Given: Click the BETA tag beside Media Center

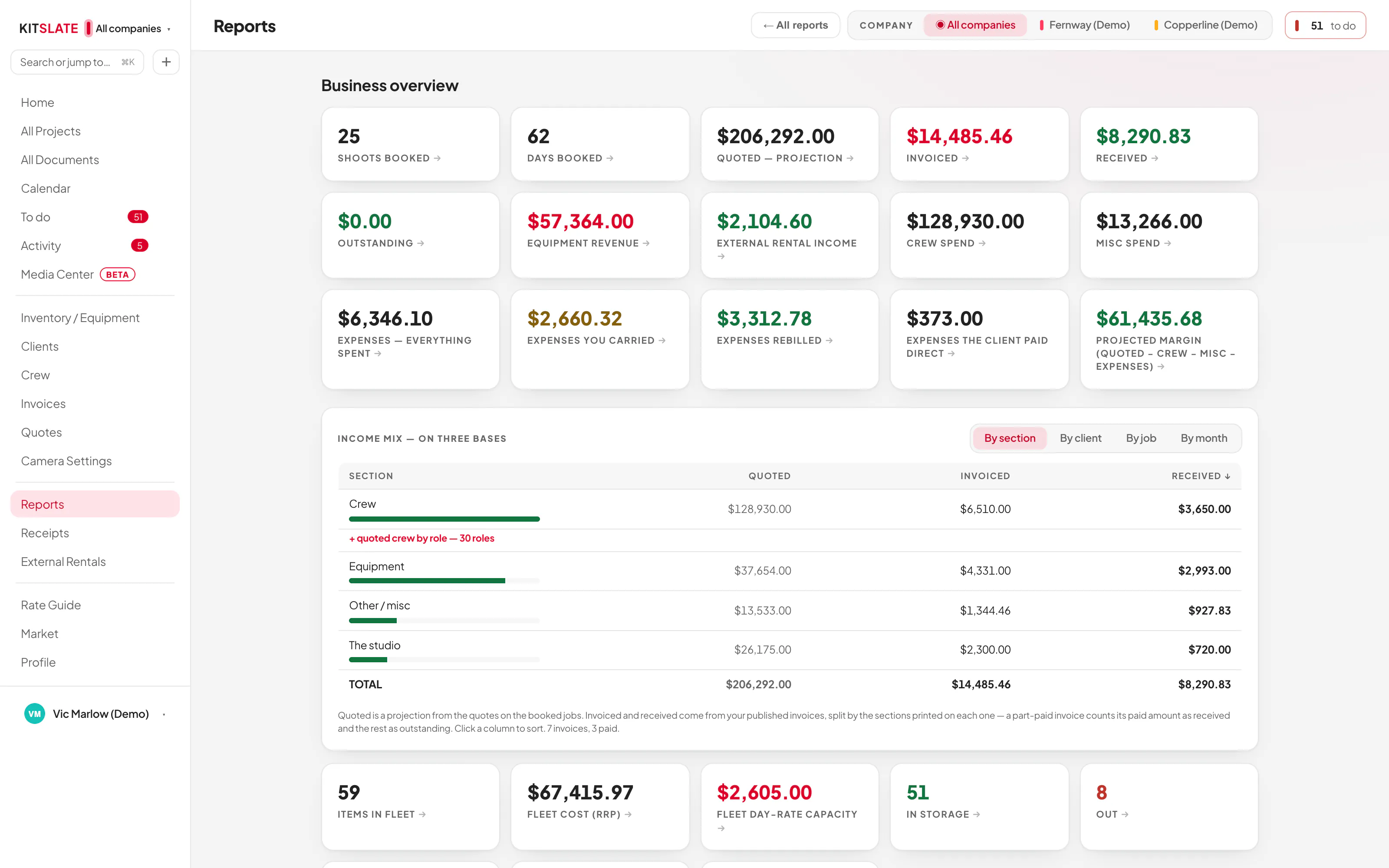Looking at the screenshot, I should point(117,274).
